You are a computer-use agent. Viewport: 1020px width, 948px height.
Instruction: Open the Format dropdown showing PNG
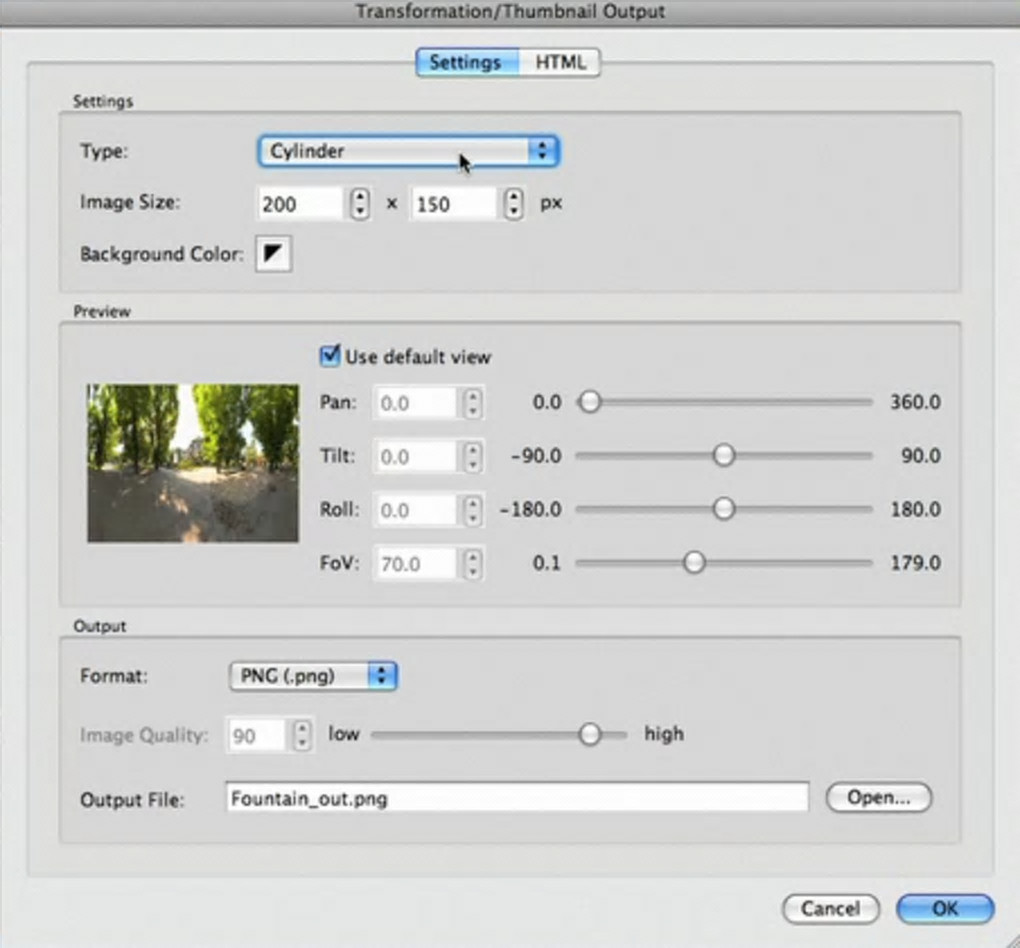313,676
